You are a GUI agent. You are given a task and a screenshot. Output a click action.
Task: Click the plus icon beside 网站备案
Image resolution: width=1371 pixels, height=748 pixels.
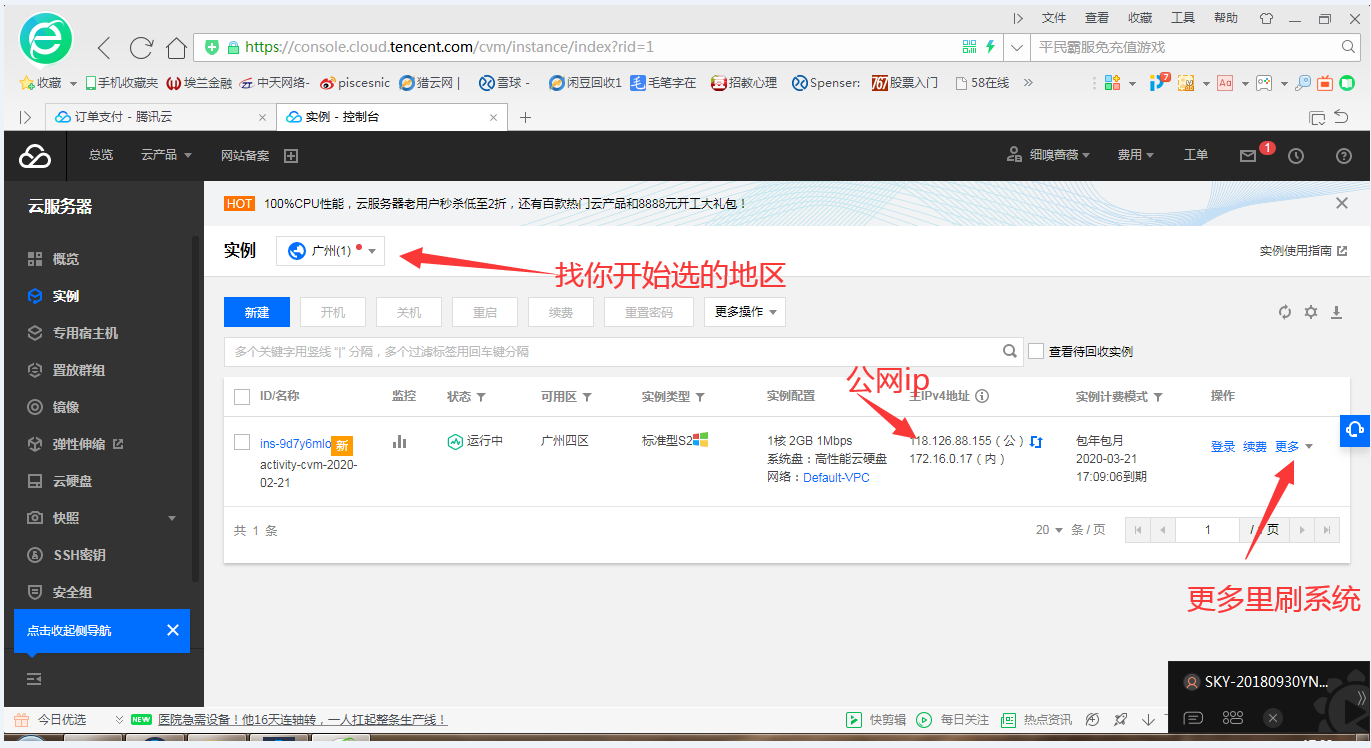click(x=291, y=156)
